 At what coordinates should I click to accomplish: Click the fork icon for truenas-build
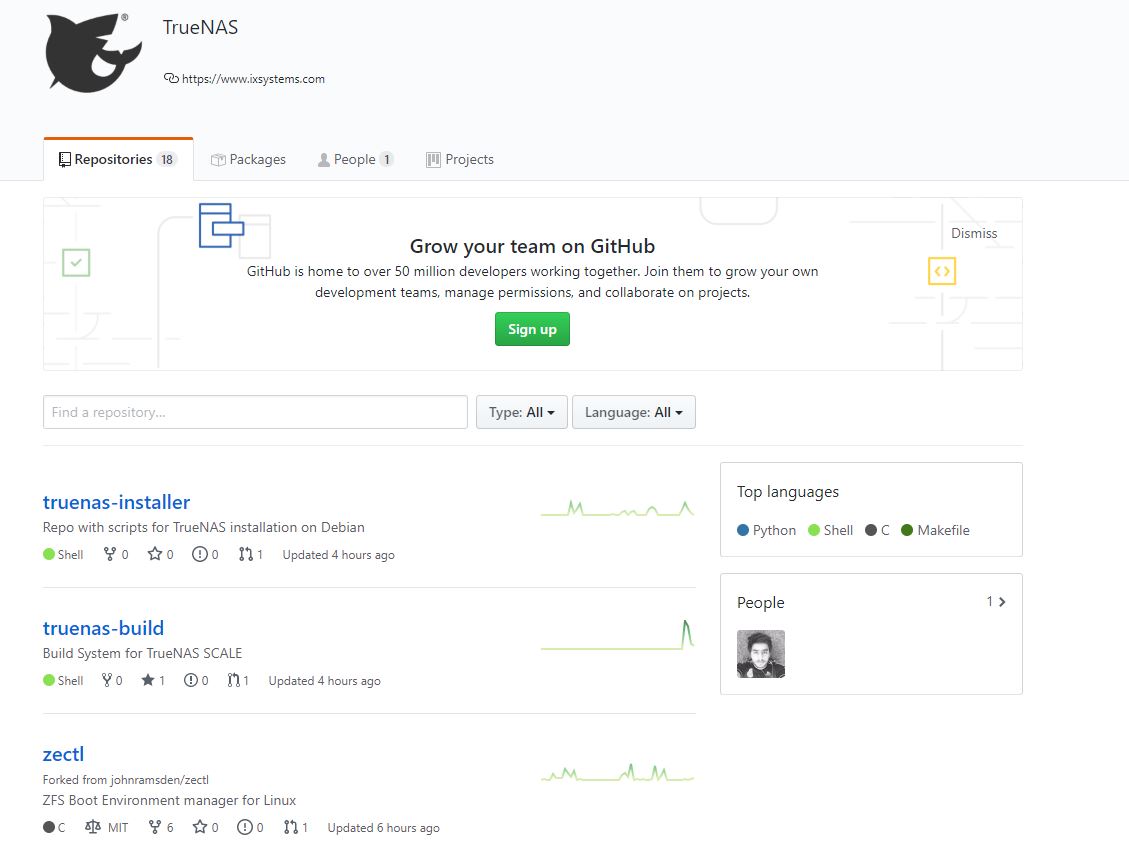point(107,680)
